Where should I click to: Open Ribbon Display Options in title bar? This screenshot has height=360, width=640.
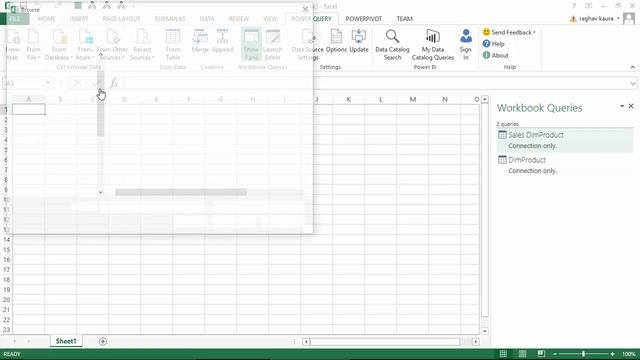tap(589, 6)
